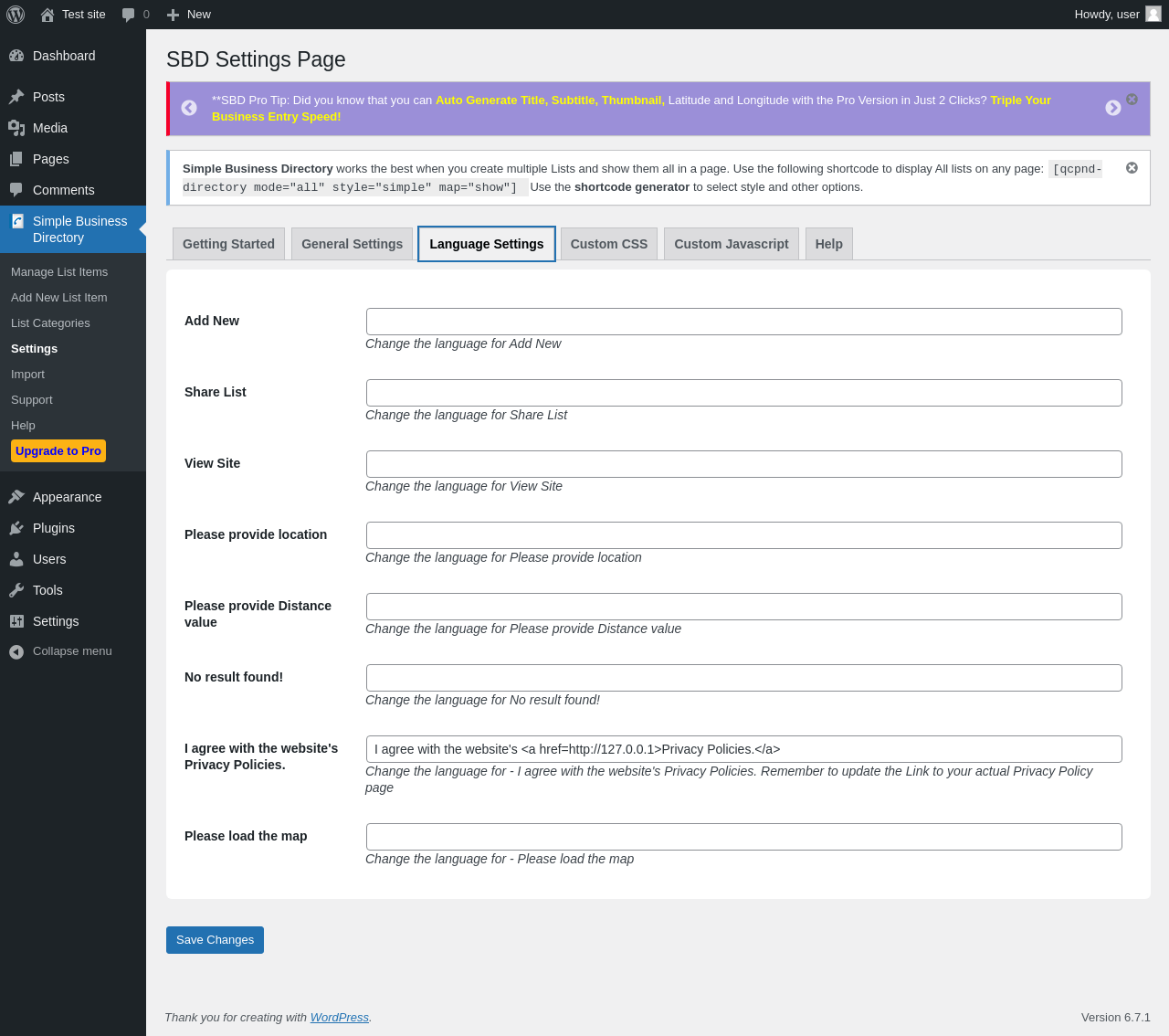Focus the No result found! field
The image size is (1169, 1036).
[x=744, y=678]
